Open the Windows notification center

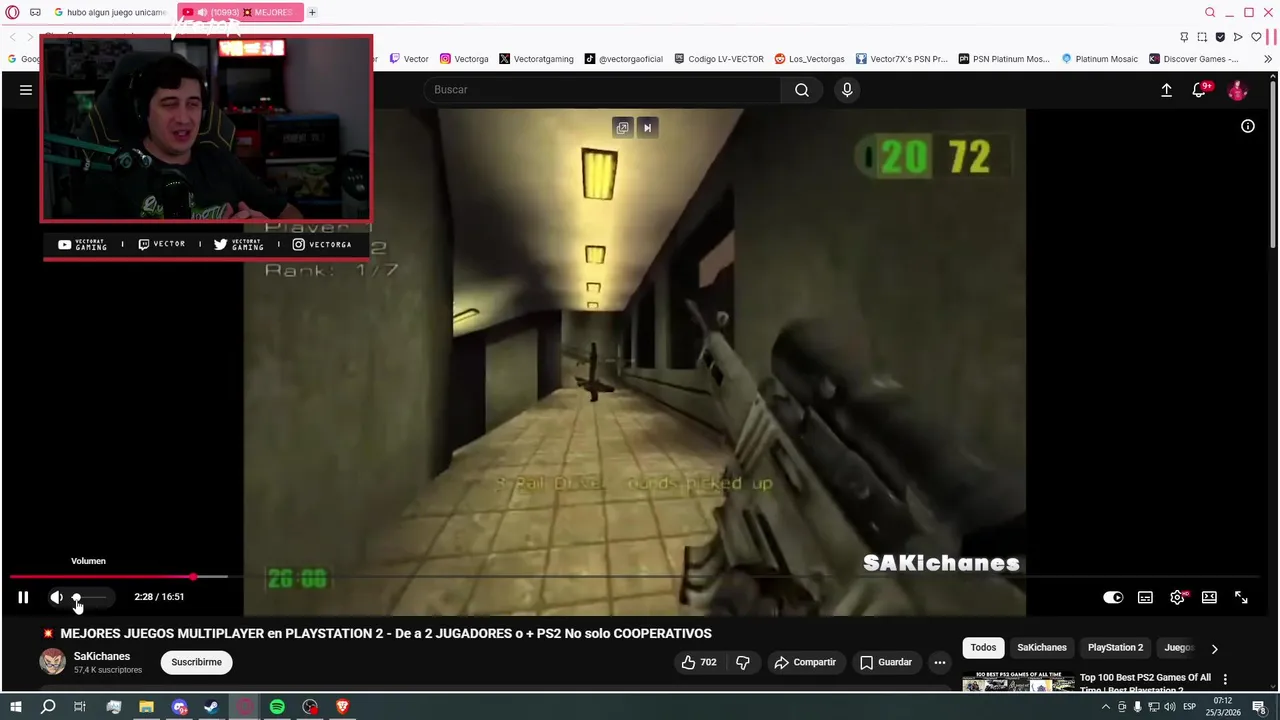[x=1259, y=707]
